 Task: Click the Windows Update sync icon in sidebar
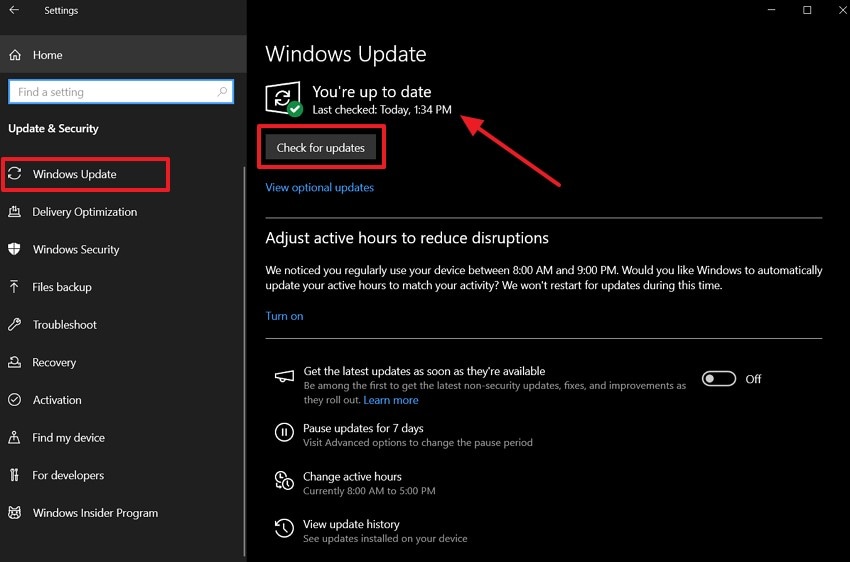pos(15,173)
